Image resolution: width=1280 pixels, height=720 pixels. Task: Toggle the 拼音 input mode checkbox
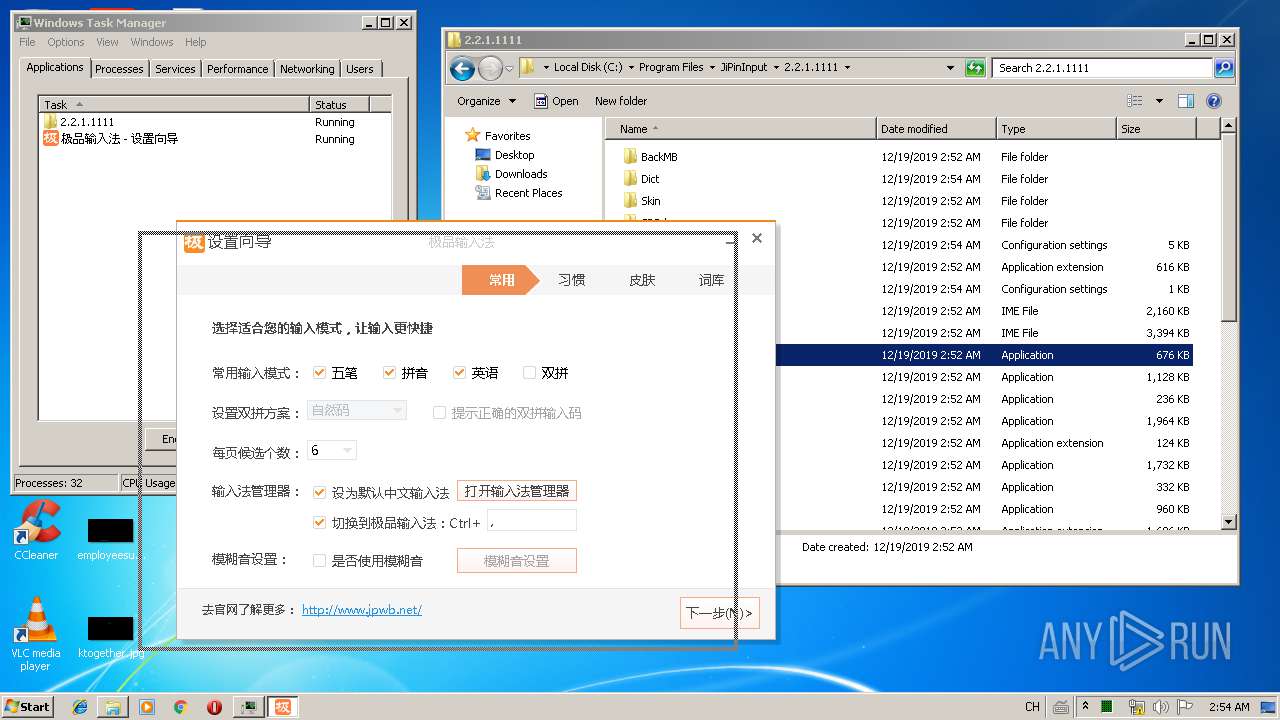(x=390, y=373)
